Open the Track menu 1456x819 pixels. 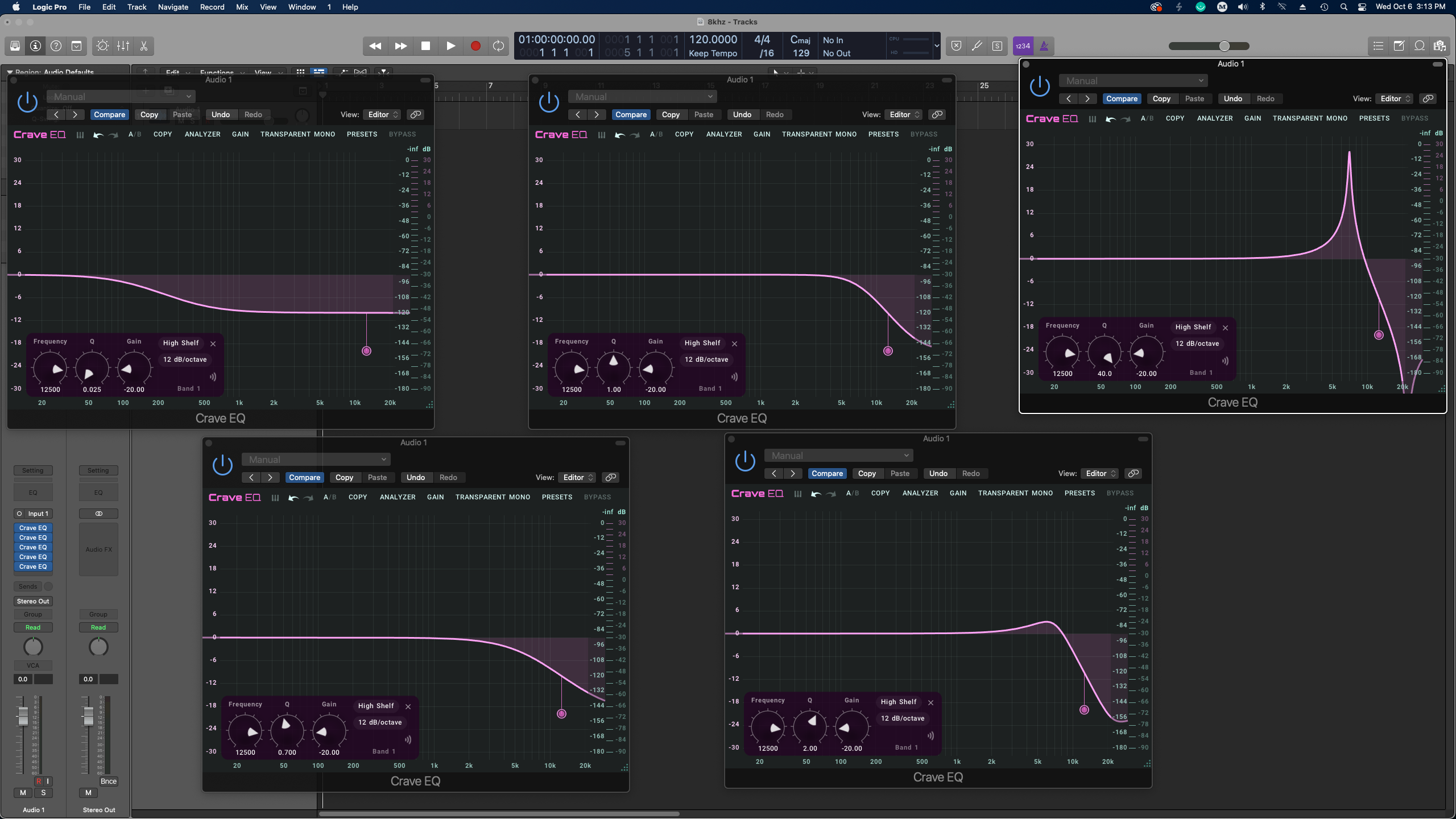pos(136,7)
